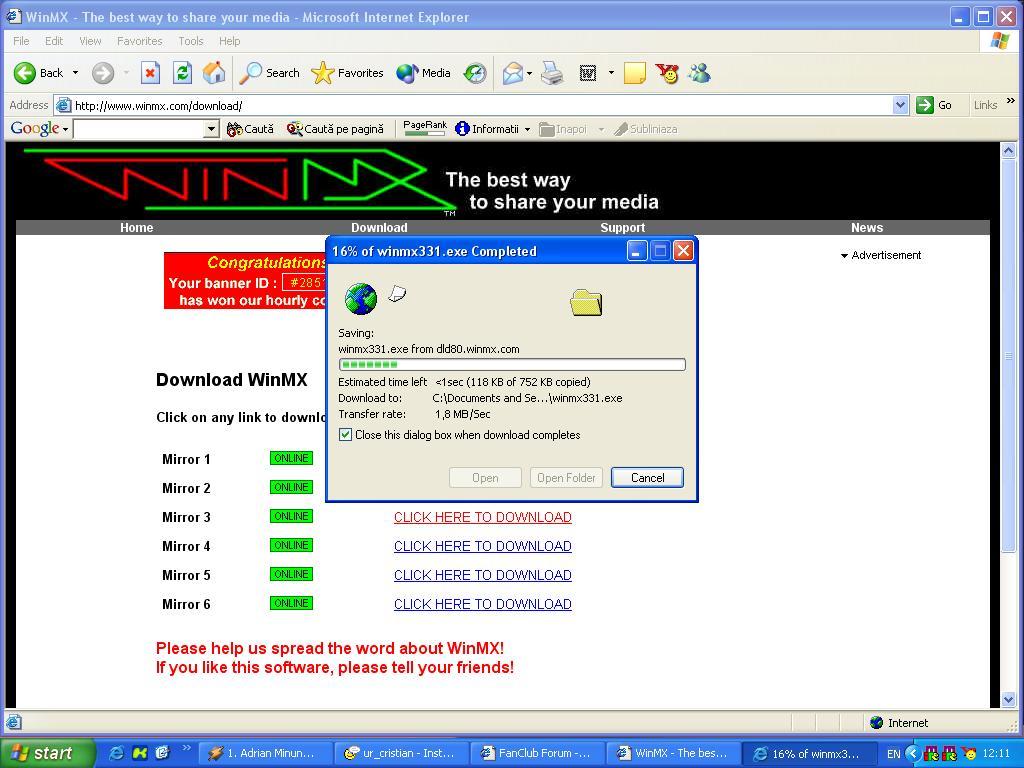Go back using the Back arrow icon

click(25, 72)
